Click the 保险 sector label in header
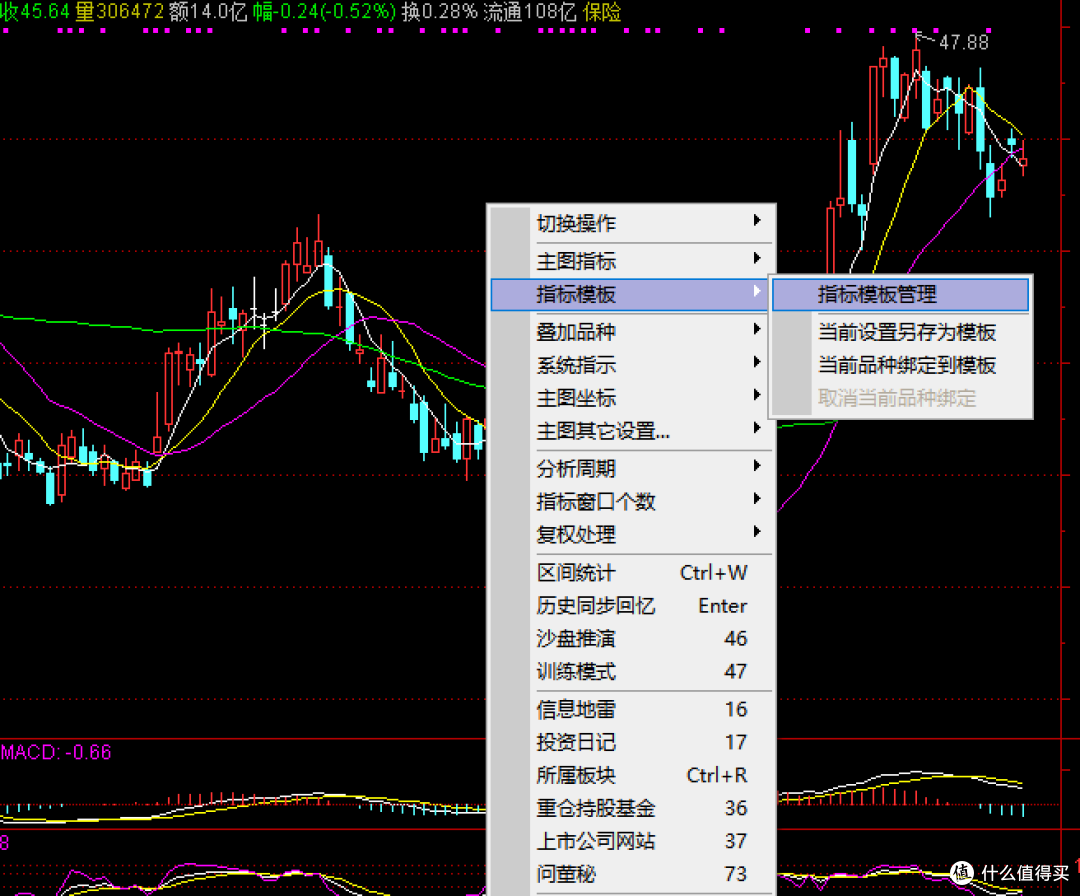1080x896 pixels. [602, 12]
